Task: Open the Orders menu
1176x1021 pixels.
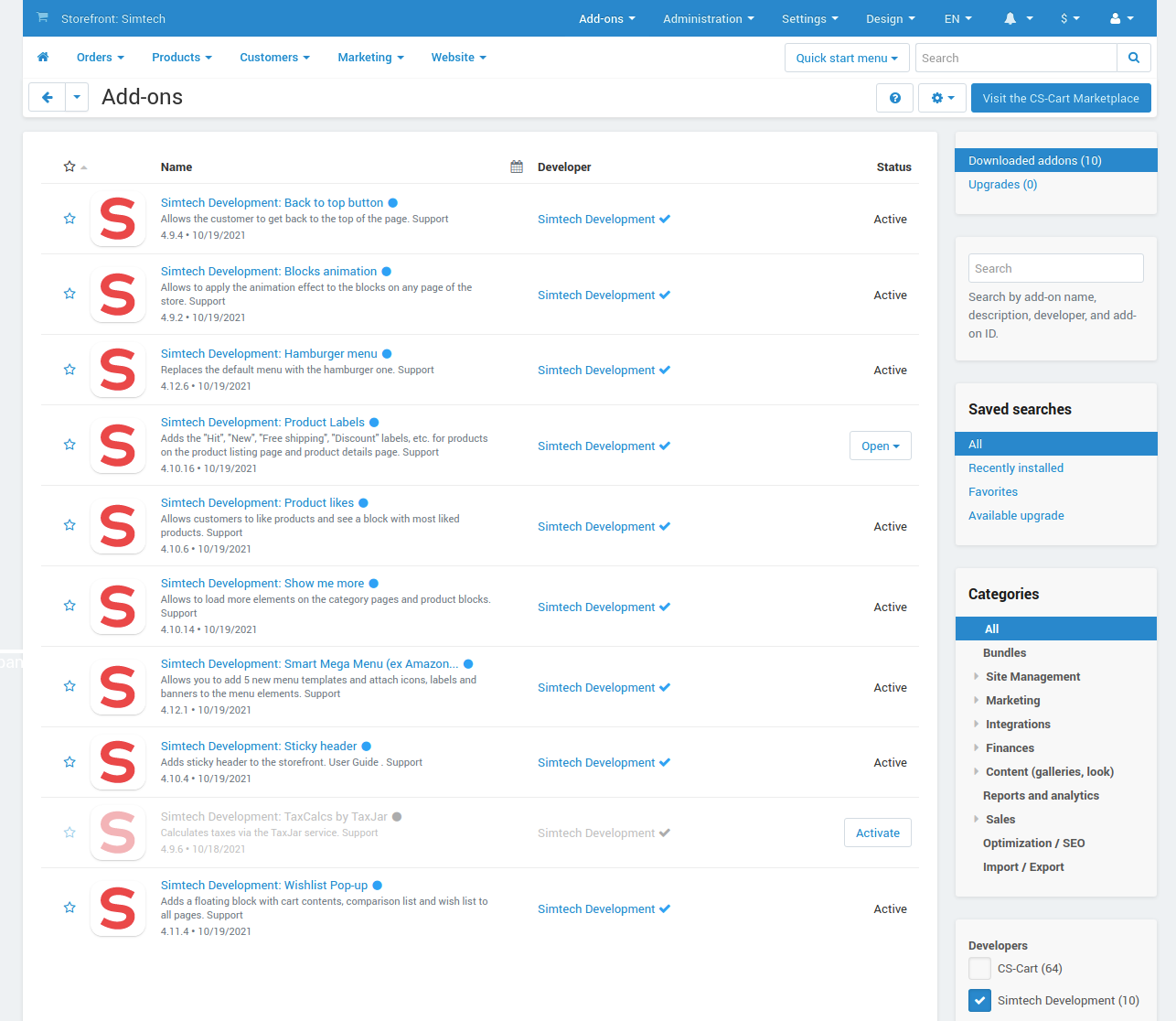Action: pyautogui.click(x=101, y=57)
